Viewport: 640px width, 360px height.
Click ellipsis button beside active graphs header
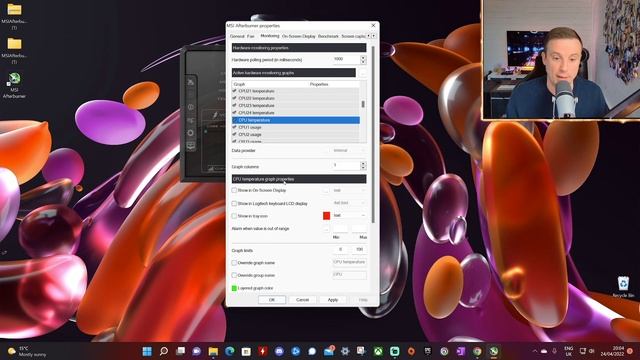(x=362, y=73)
